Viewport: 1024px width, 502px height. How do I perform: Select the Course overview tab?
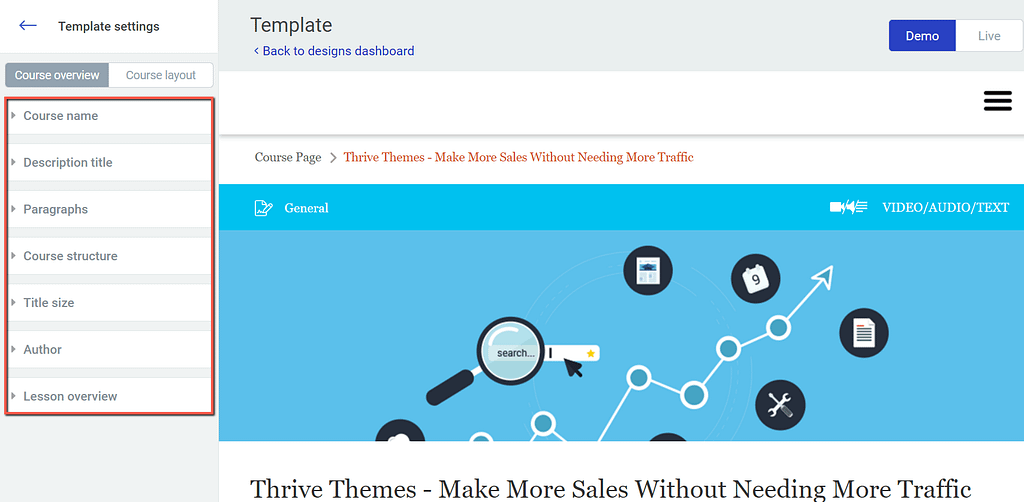[57, 75]
